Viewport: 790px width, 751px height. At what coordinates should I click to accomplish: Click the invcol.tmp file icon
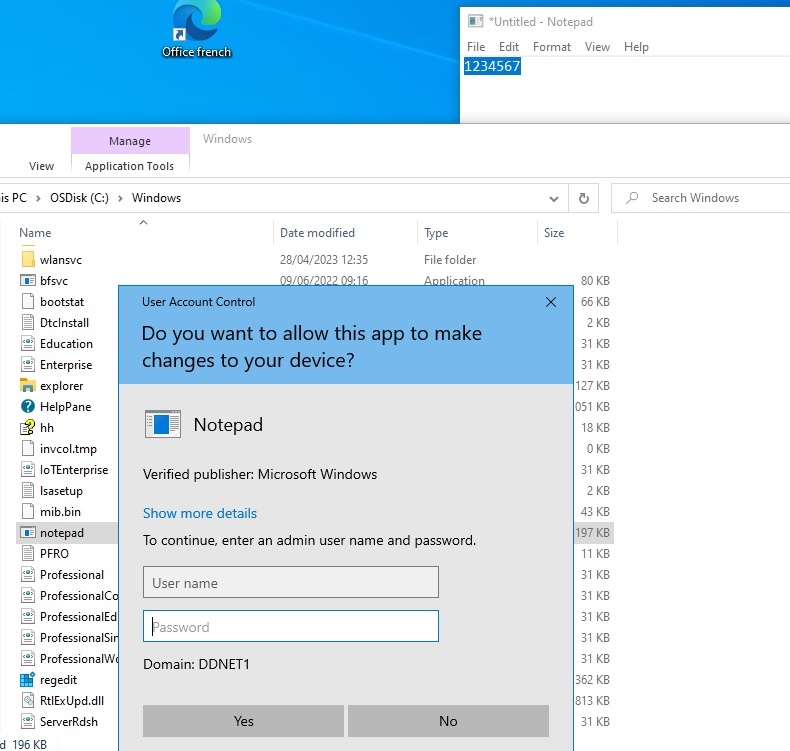click(28, 448)
